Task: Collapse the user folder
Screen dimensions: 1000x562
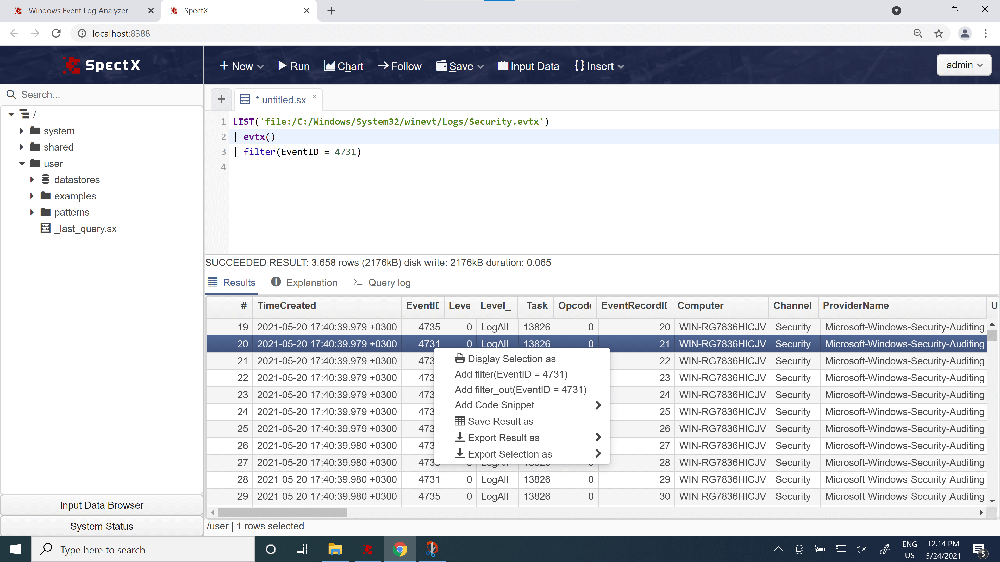Action: point(22,163)
